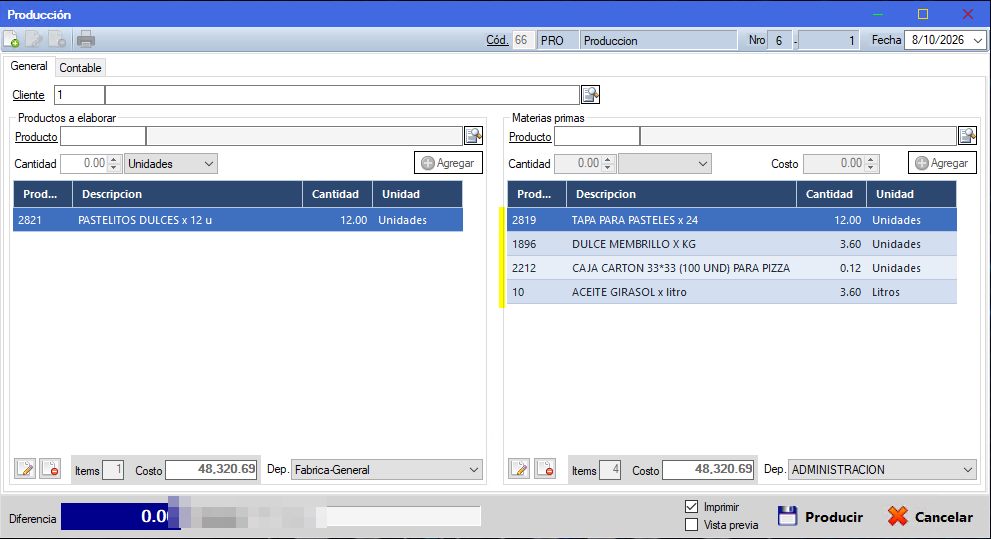The width and height of the screenshot is (991, 539).
Task: Click Producto link in Materias primas
Action: (530, 136)
